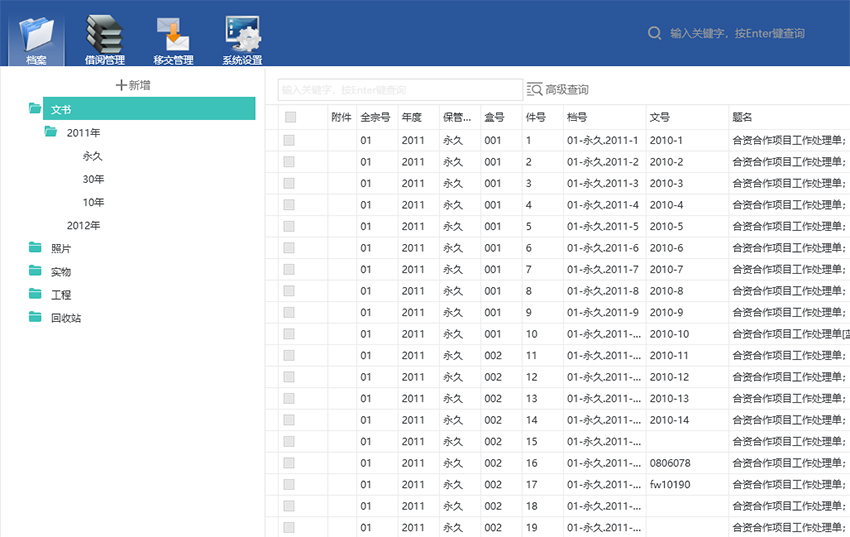Check the row with 文号 0806078
The width and height of the screenshot is (850, 537).
coord(289,463)
